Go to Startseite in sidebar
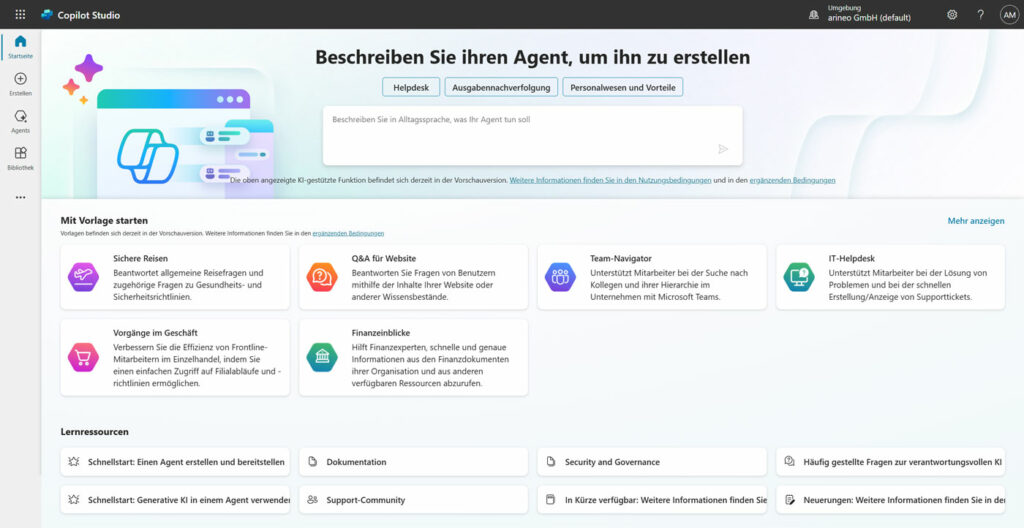The height and width of the screenshot is (528, 1024). coord(20,46)
